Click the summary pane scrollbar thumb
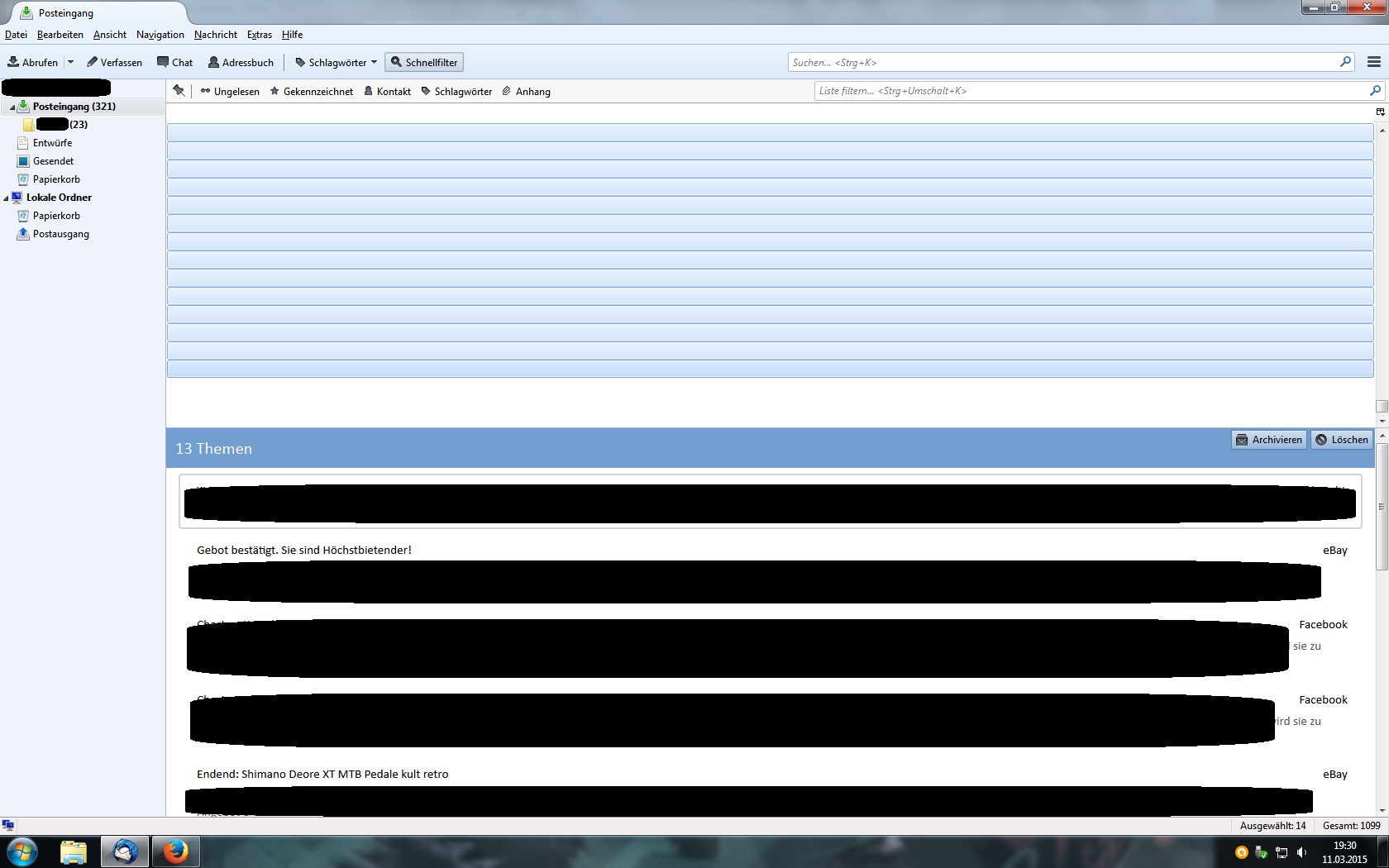This screenshot has width=1389, height=868. [x=1382, y=507]
